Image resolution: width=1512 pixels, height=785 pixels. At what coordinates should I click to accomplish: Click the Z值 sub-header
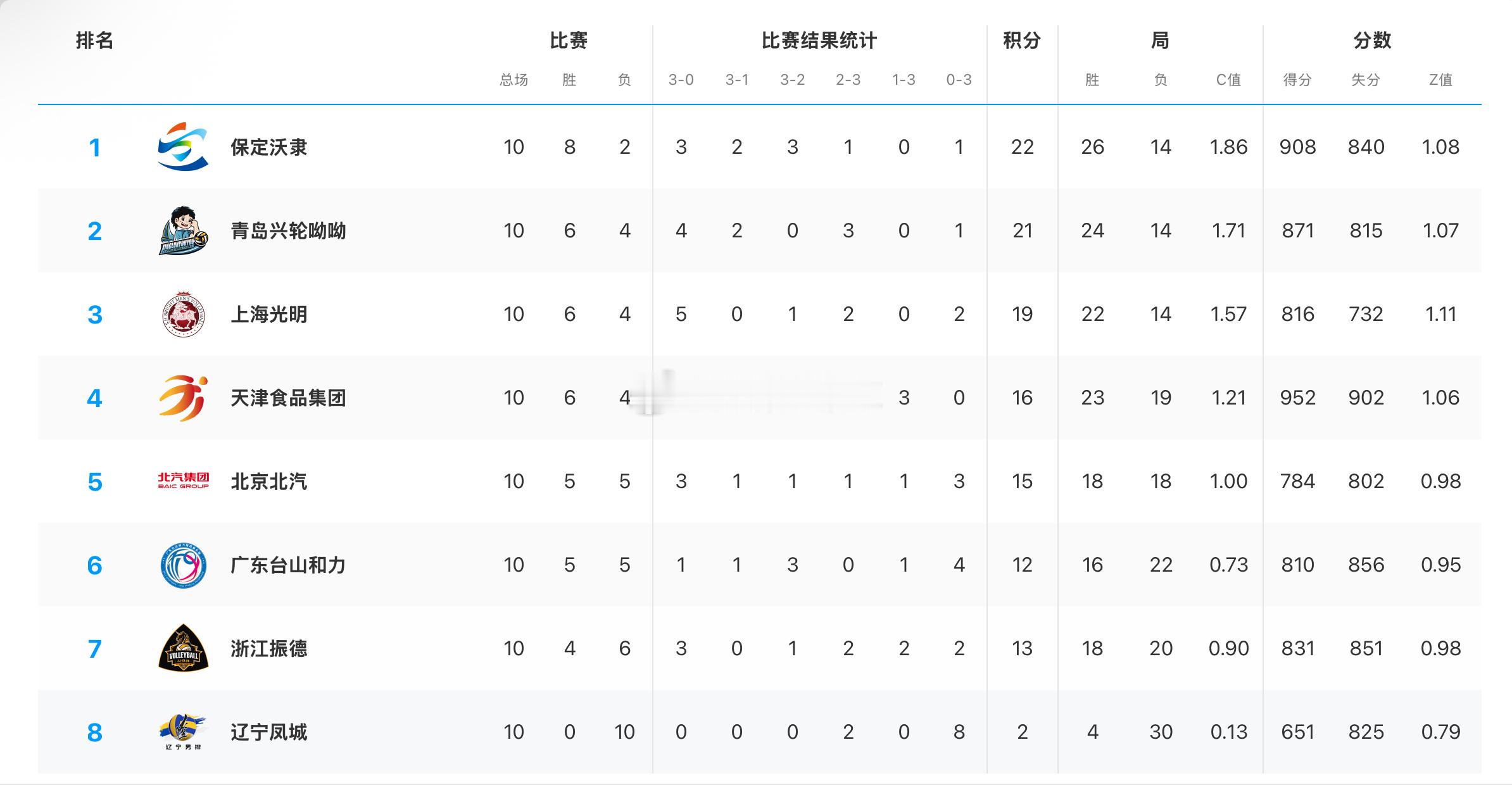click(1440, 80)
